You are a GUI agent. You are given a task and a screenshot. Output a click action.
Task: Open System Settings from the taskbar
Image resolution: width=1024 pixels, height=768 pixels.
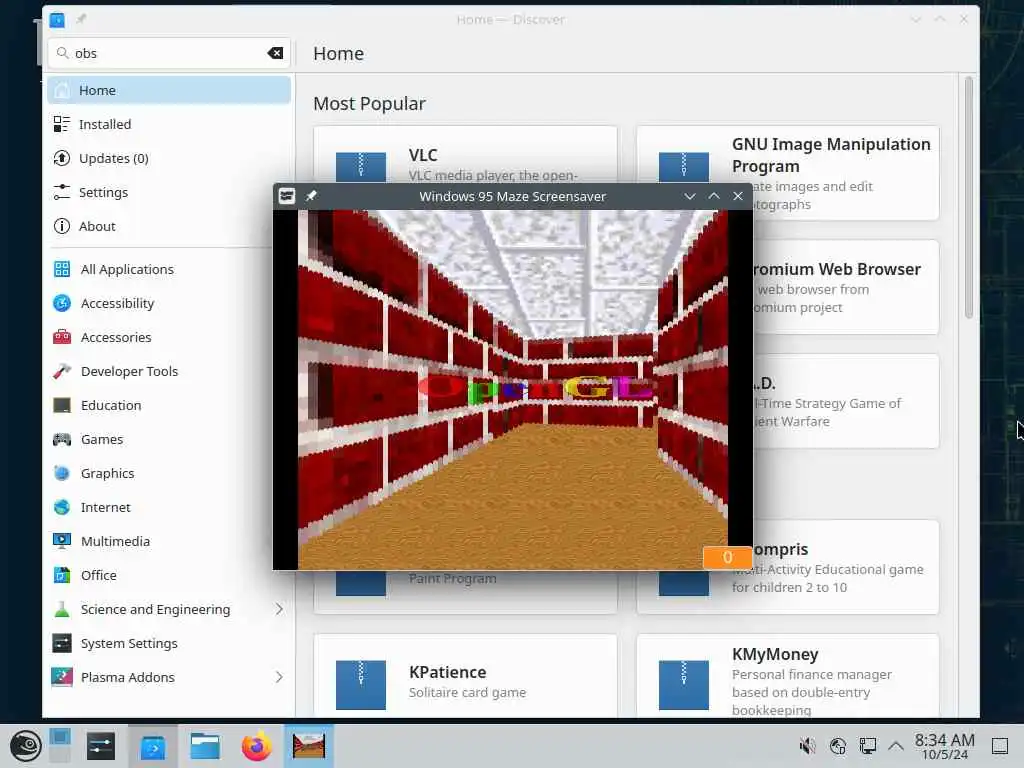click(101, 746)
